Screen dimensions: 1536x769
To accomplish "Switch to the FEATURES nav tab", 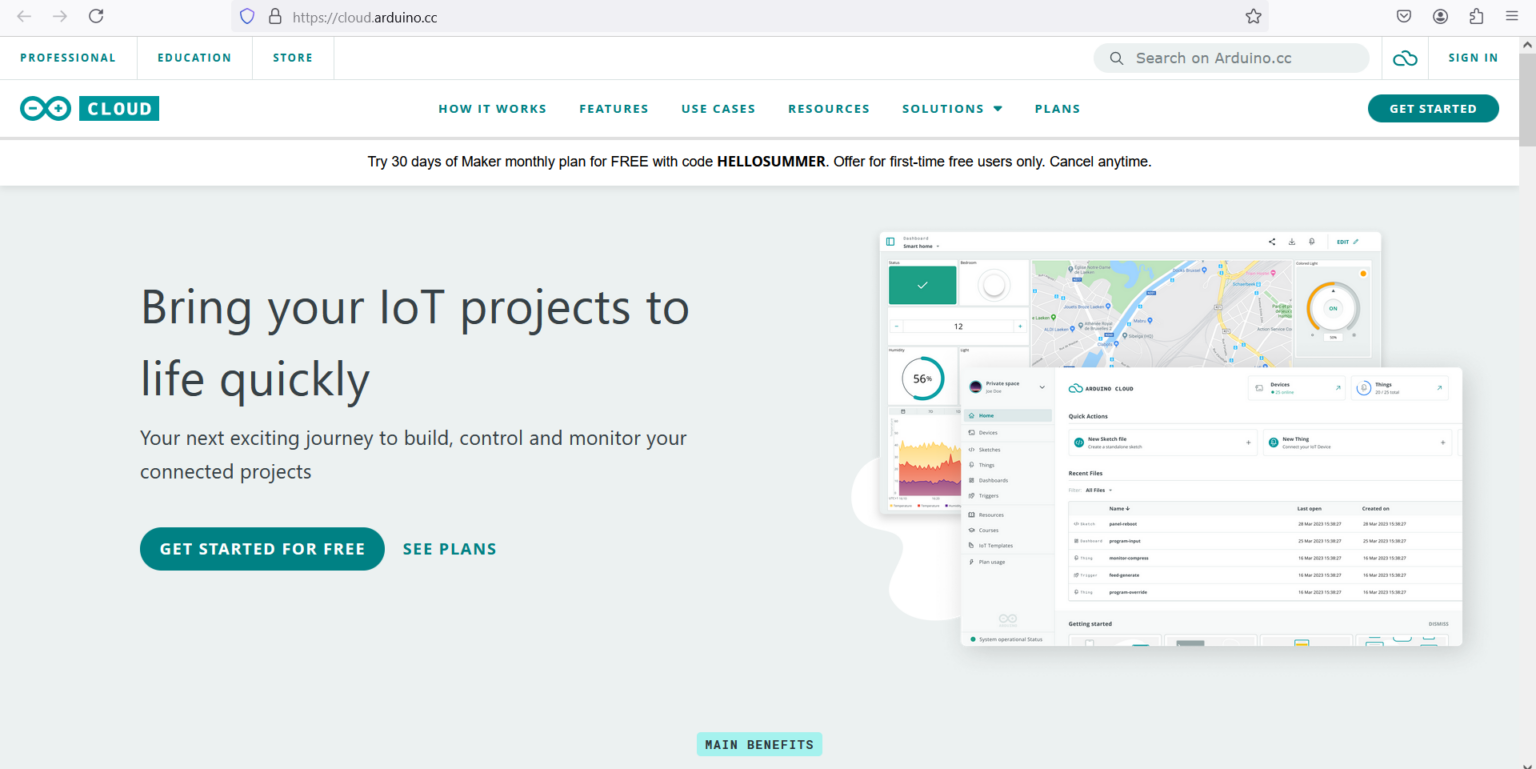I will pyautogui.click(x=614, y=108).
